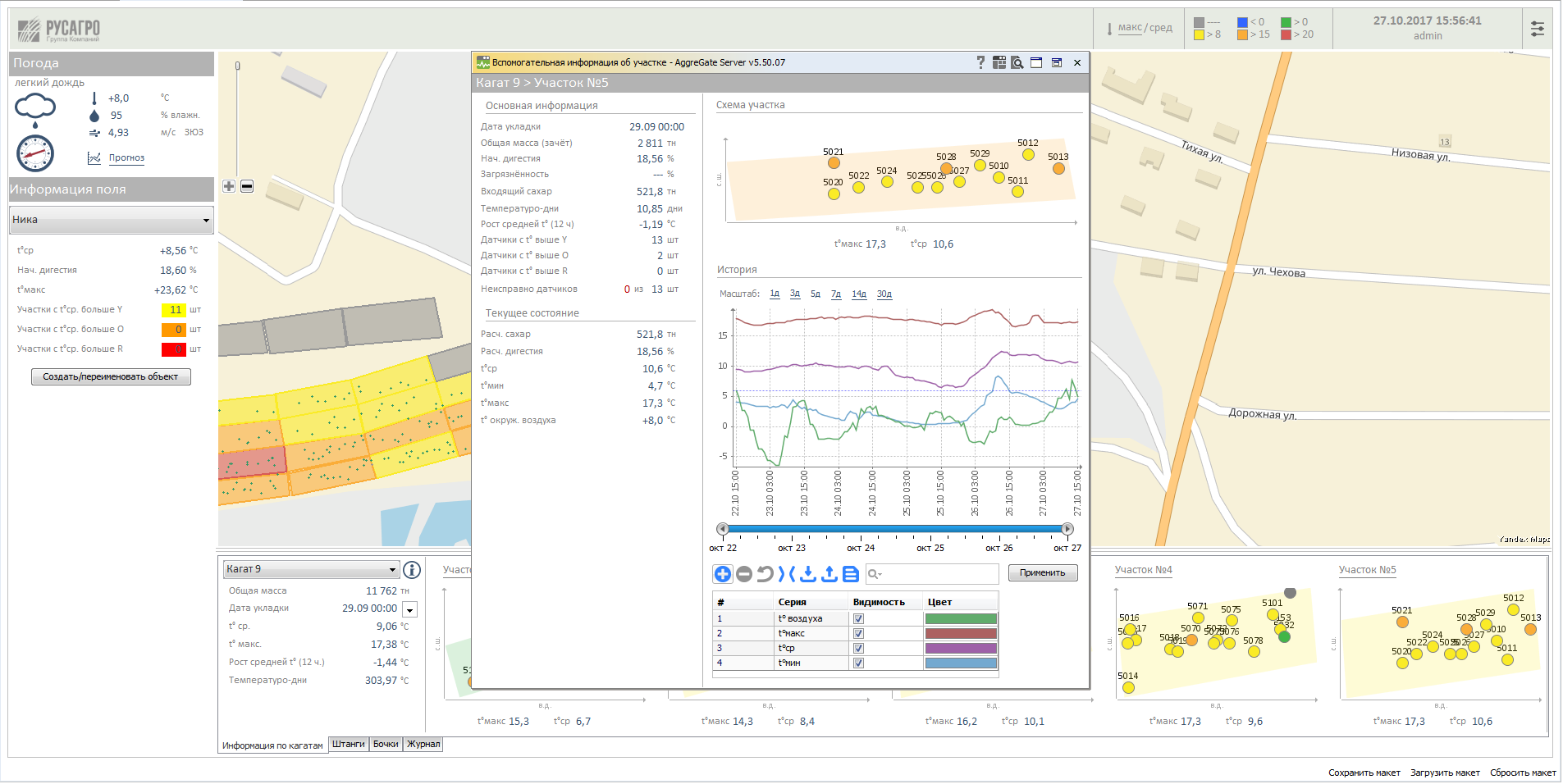This screenshot has width=1563, height=784.
Task: Open help via question mark icon in dialog title
Action: [x=980, y=62]
